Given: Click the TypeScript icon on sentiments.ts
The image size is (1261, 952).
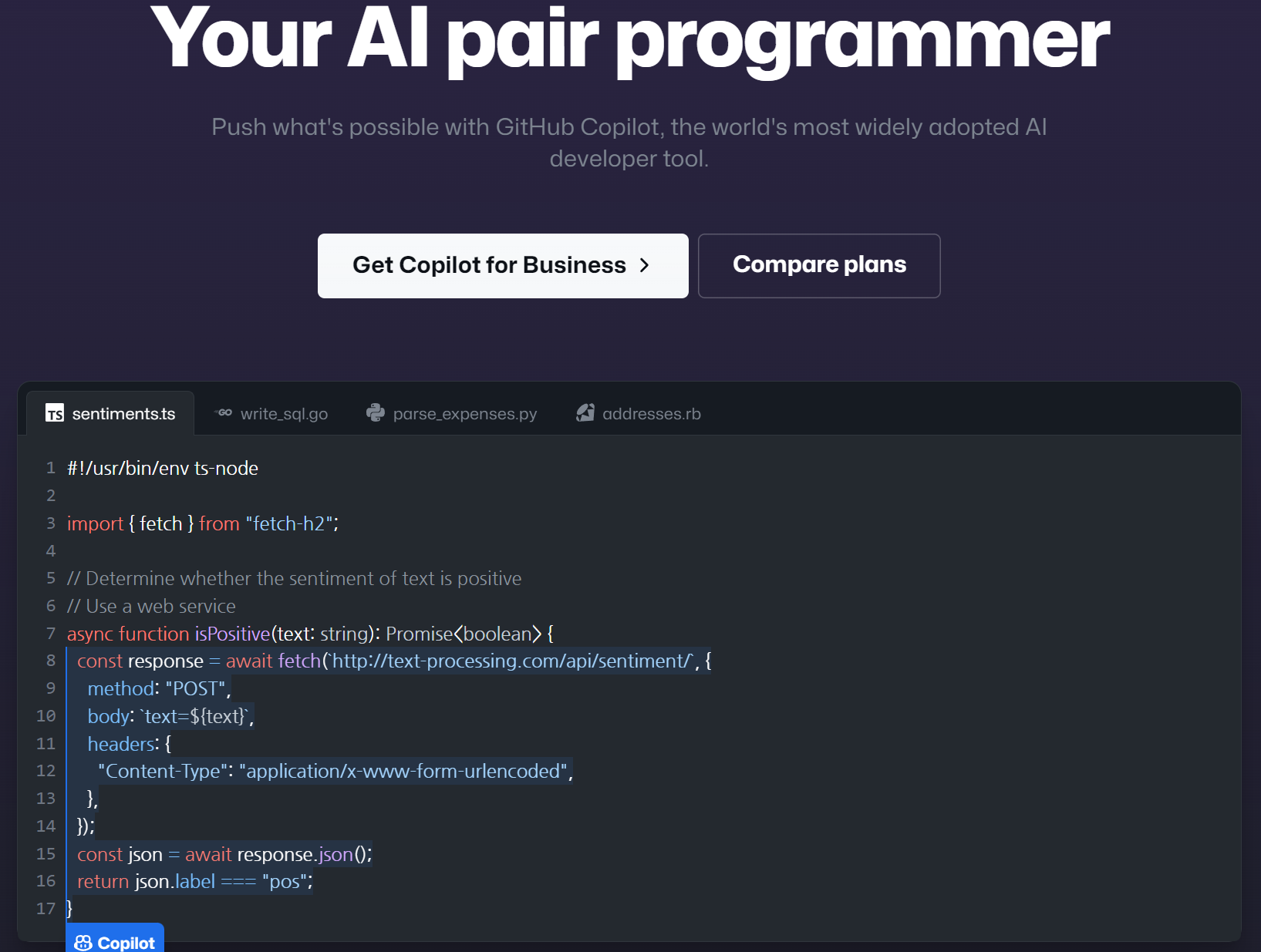Looking at the screenshot, I should [x=55, y=414].
